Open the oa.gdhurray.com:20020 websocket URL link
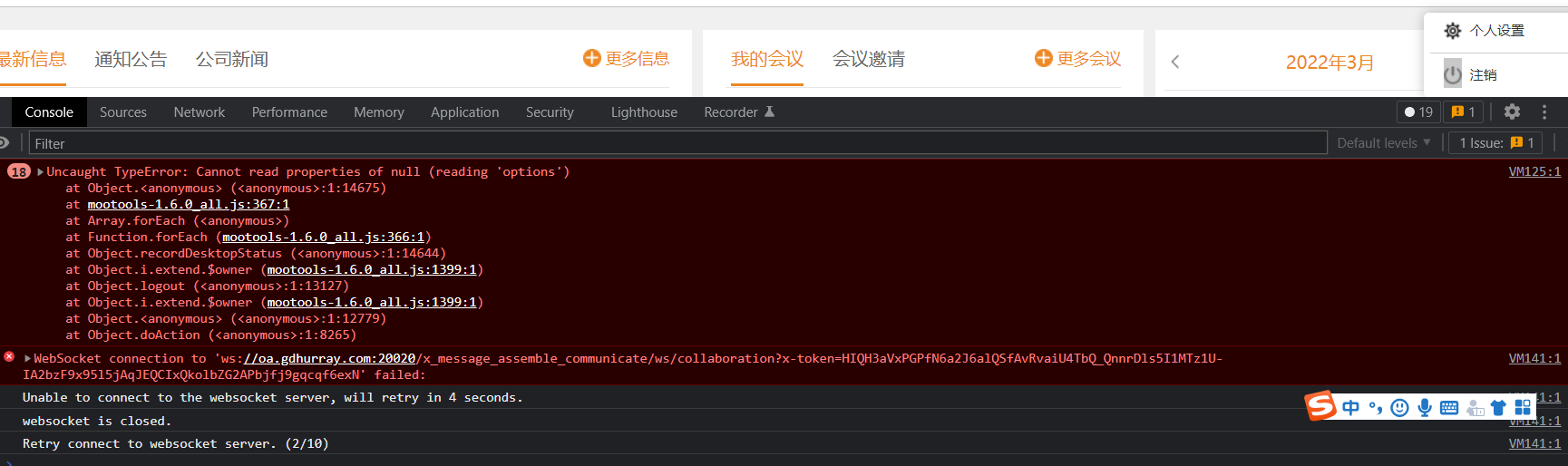 330,358
